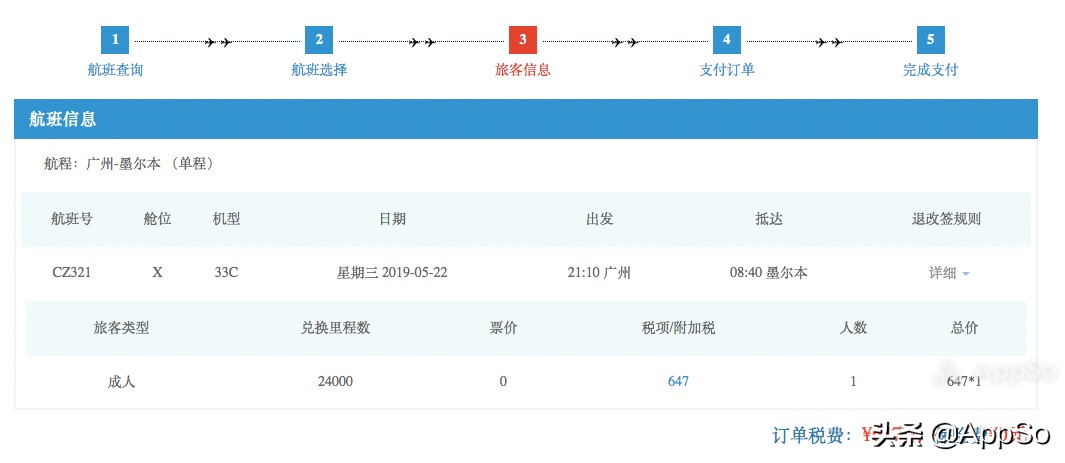The height and width of the screenshot is (463, 1065).
Task: Click the 航班信息 panel header
Action: (x=526, y=119)
